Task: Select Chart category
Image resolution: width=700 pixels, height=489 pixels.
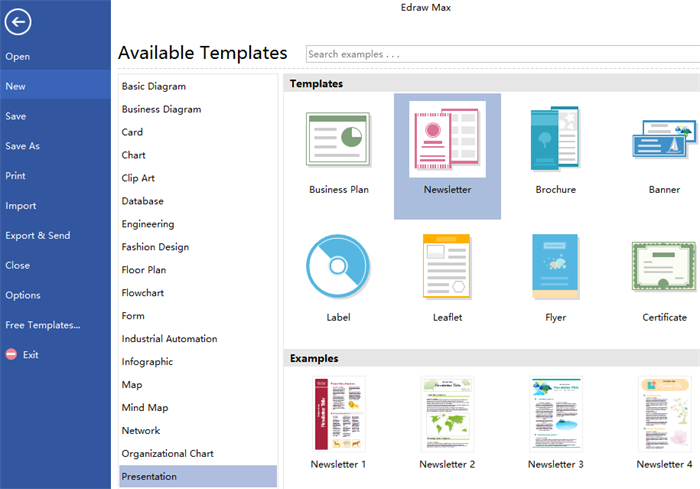Action: pyautogui.click(x=133, y=155)
